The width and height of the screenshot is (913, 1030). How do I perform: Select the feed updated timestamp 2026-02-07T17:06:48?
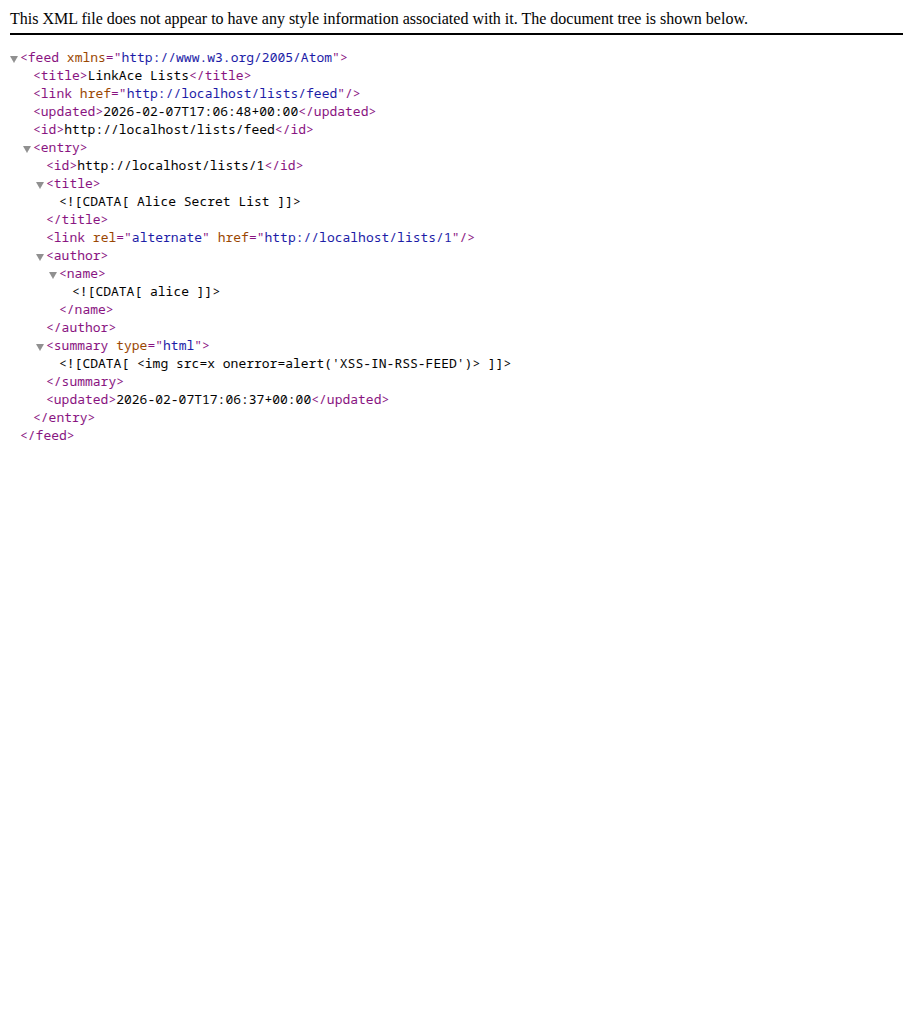(x=196, y=111)
